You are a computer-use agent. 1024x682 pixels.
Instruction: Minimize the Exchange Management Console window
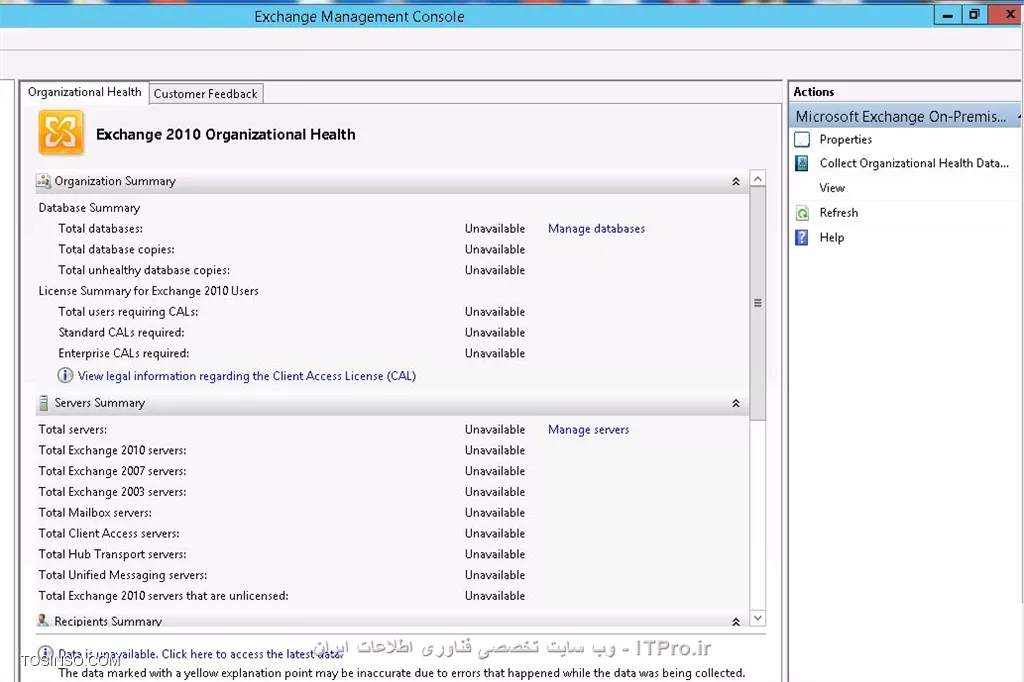[x=948, y=14]
